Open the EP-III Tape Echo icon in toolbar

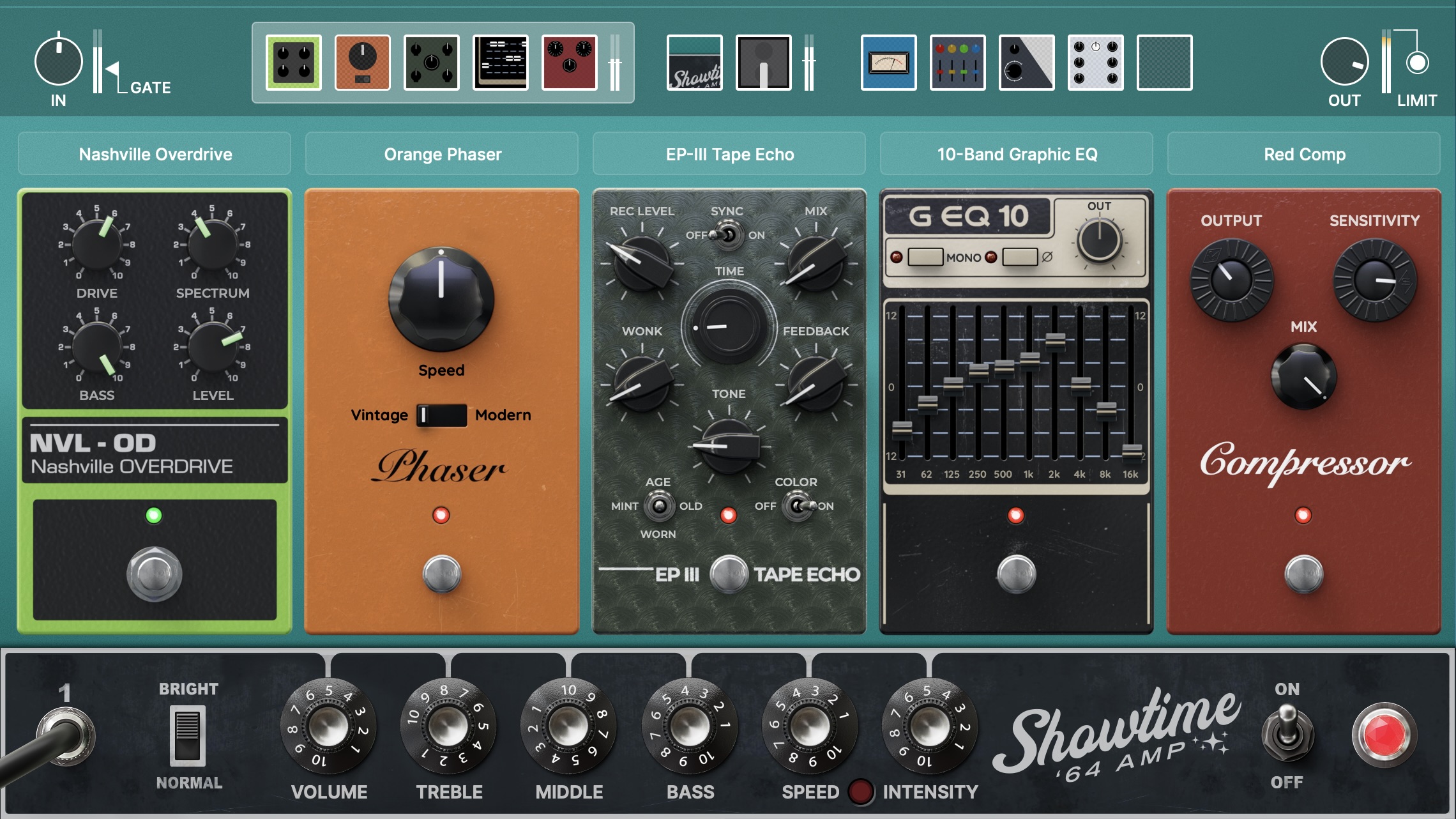pyautogui.click(x=431, y=62)
